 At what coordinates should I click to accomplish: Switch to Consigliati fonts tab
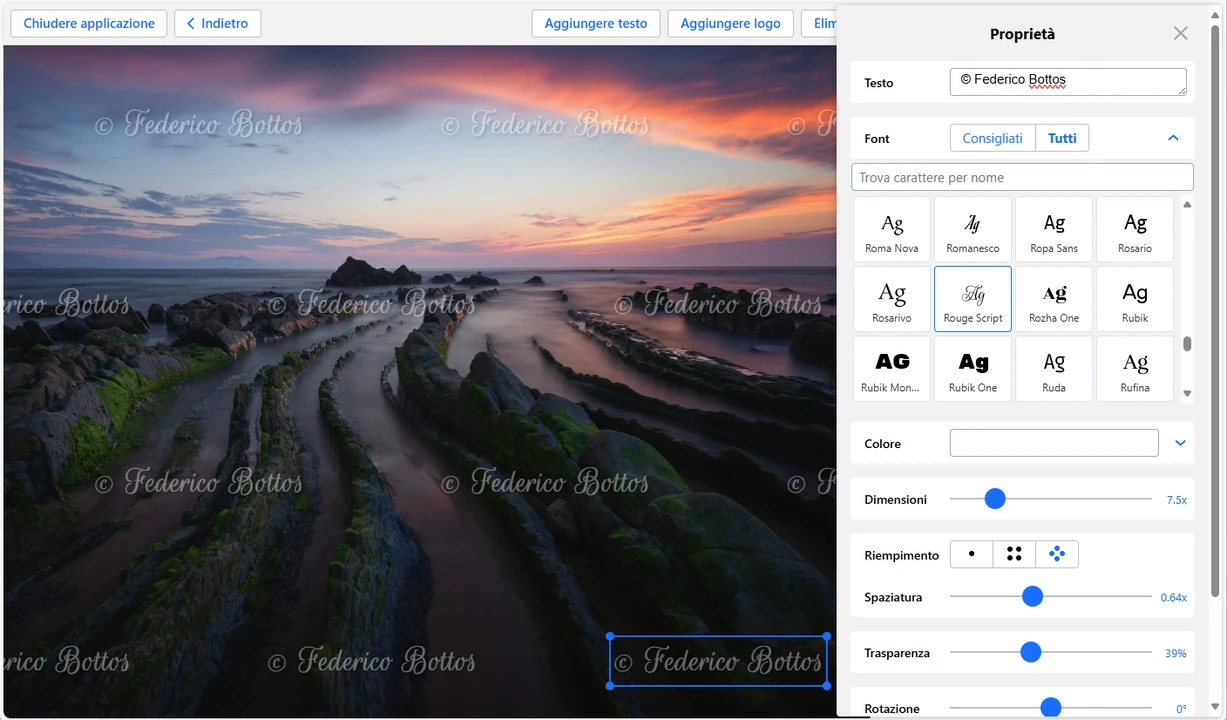(x=992, y=138)
